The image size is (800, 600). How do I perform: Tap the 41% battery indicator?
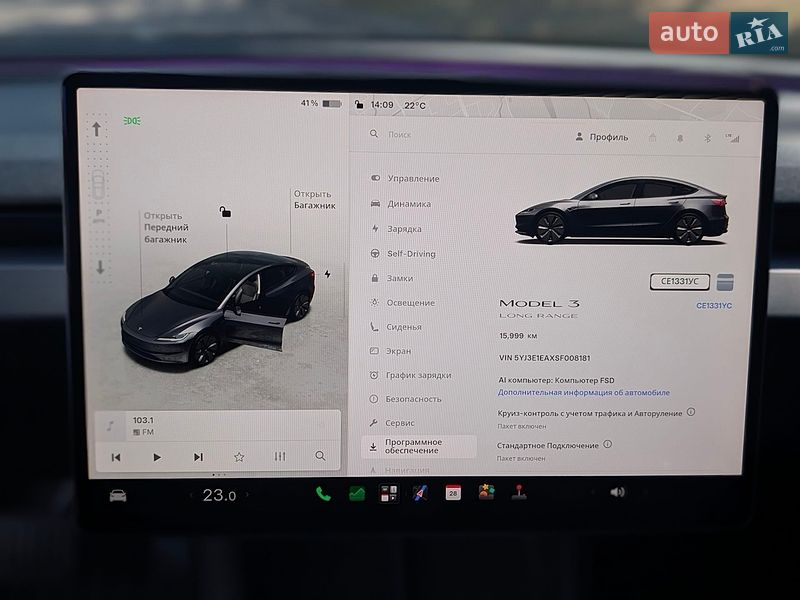tap(320, 104)
